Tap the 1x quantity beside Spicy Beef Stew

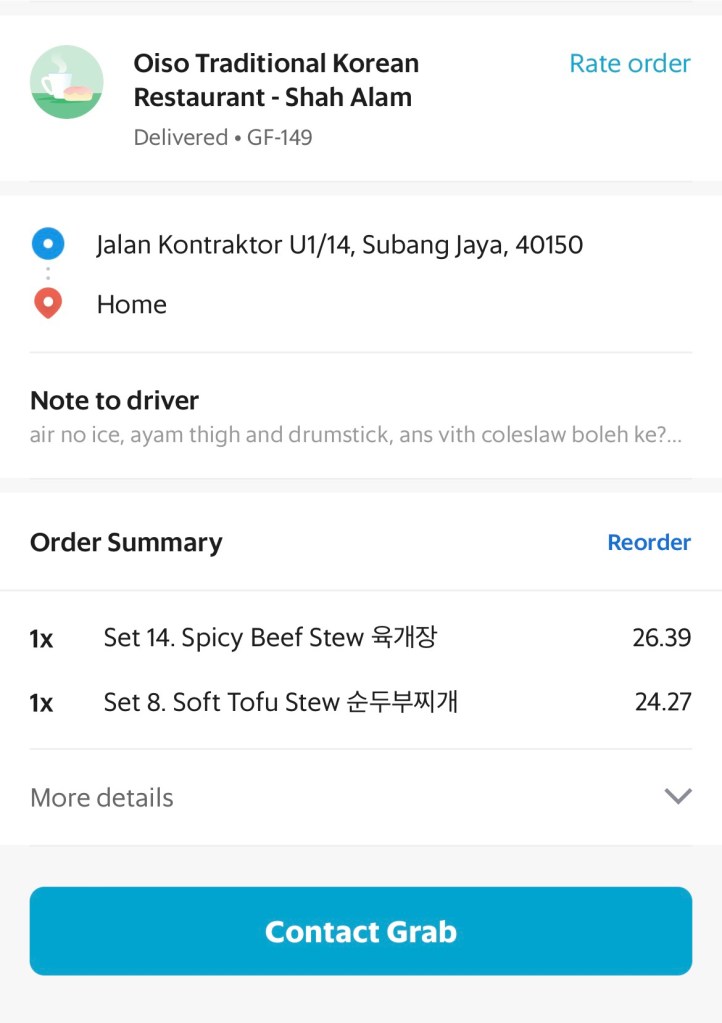[41, 639]
